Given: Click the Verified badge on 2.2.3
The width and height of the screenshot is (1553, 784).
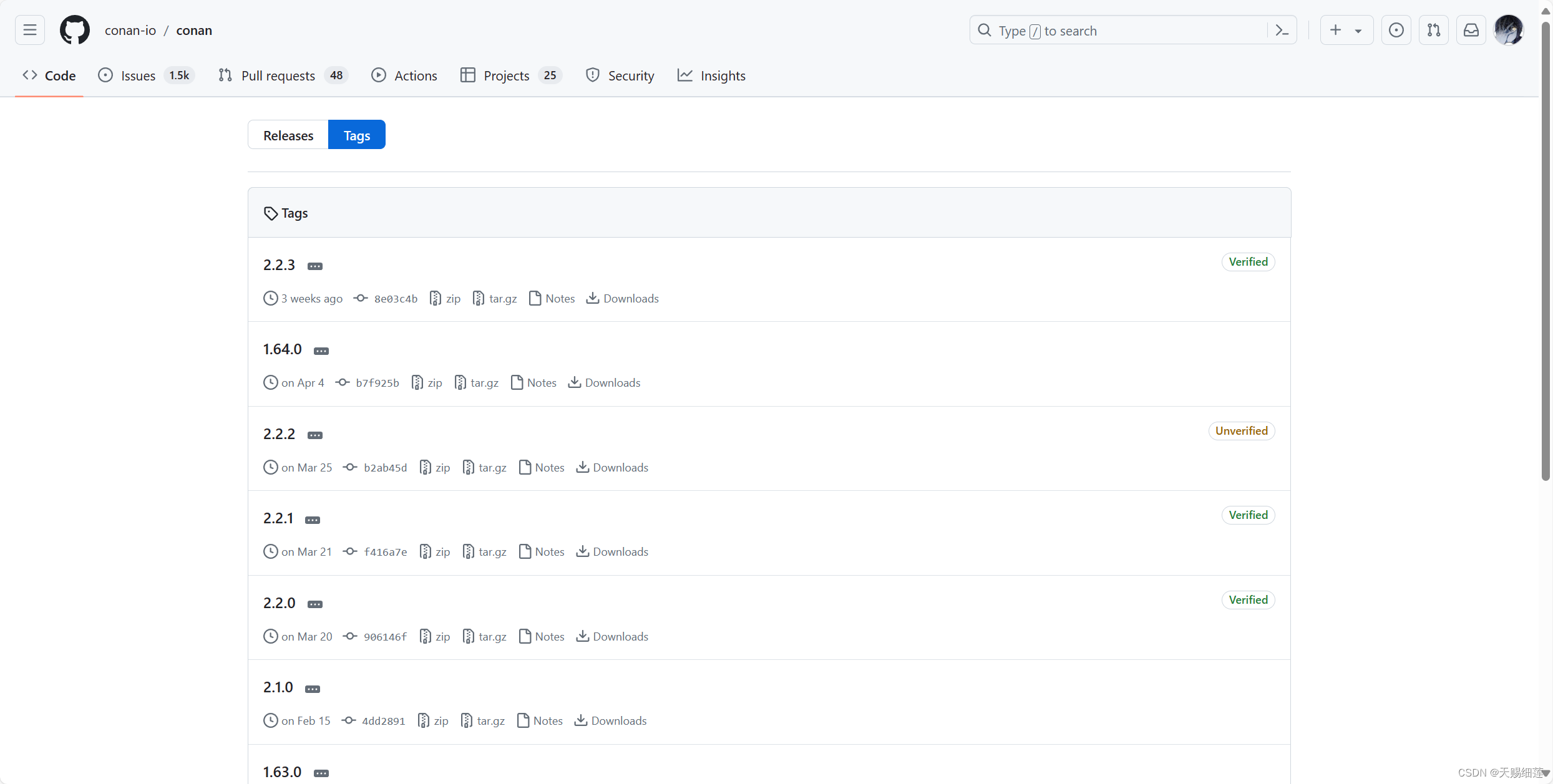Looking at the screenshot, I should (1248, 262).
